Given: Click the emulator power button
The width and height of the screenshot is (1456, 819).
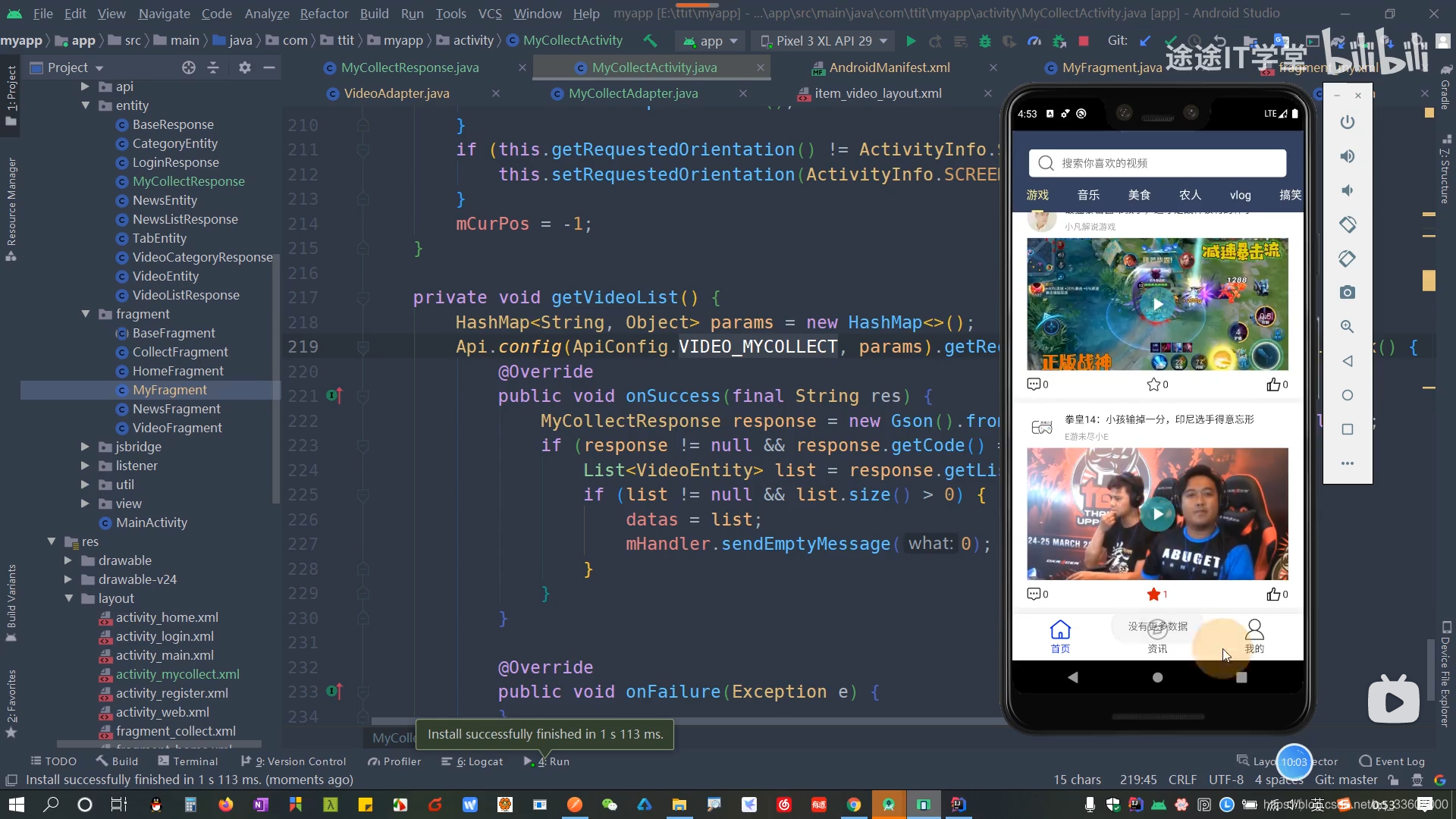Looking at the screenshot, I should point(1347,122).
